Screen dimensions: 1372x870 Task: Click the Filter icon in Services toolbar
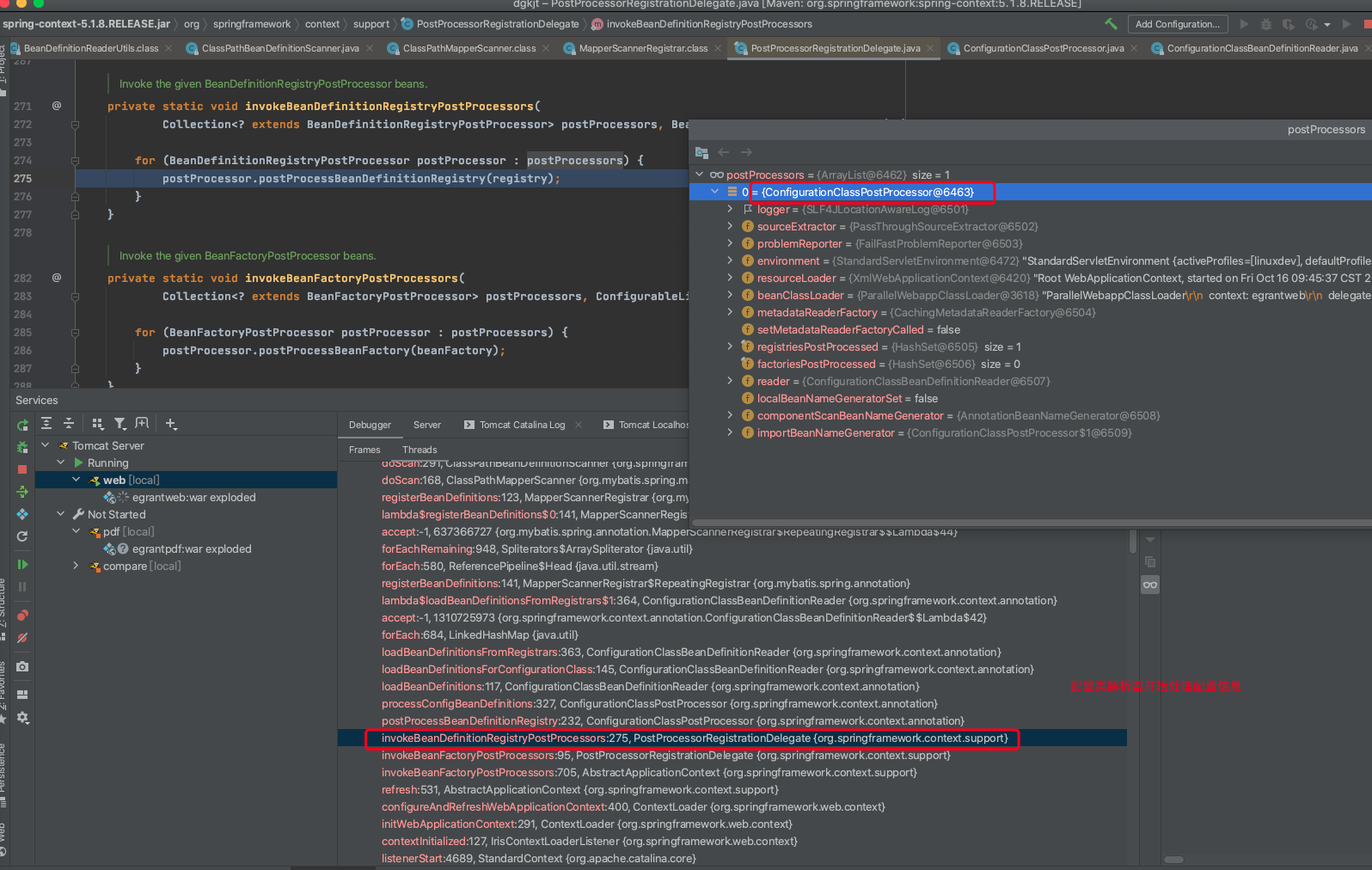tap(120, 423)
